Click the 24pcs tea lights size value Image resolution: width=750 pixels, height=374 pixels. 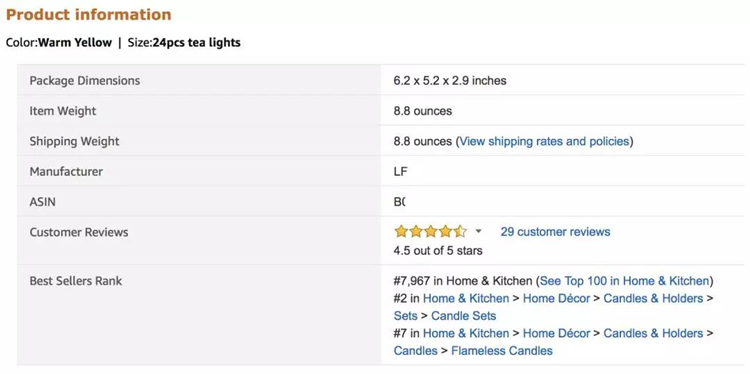click(197, 43)
